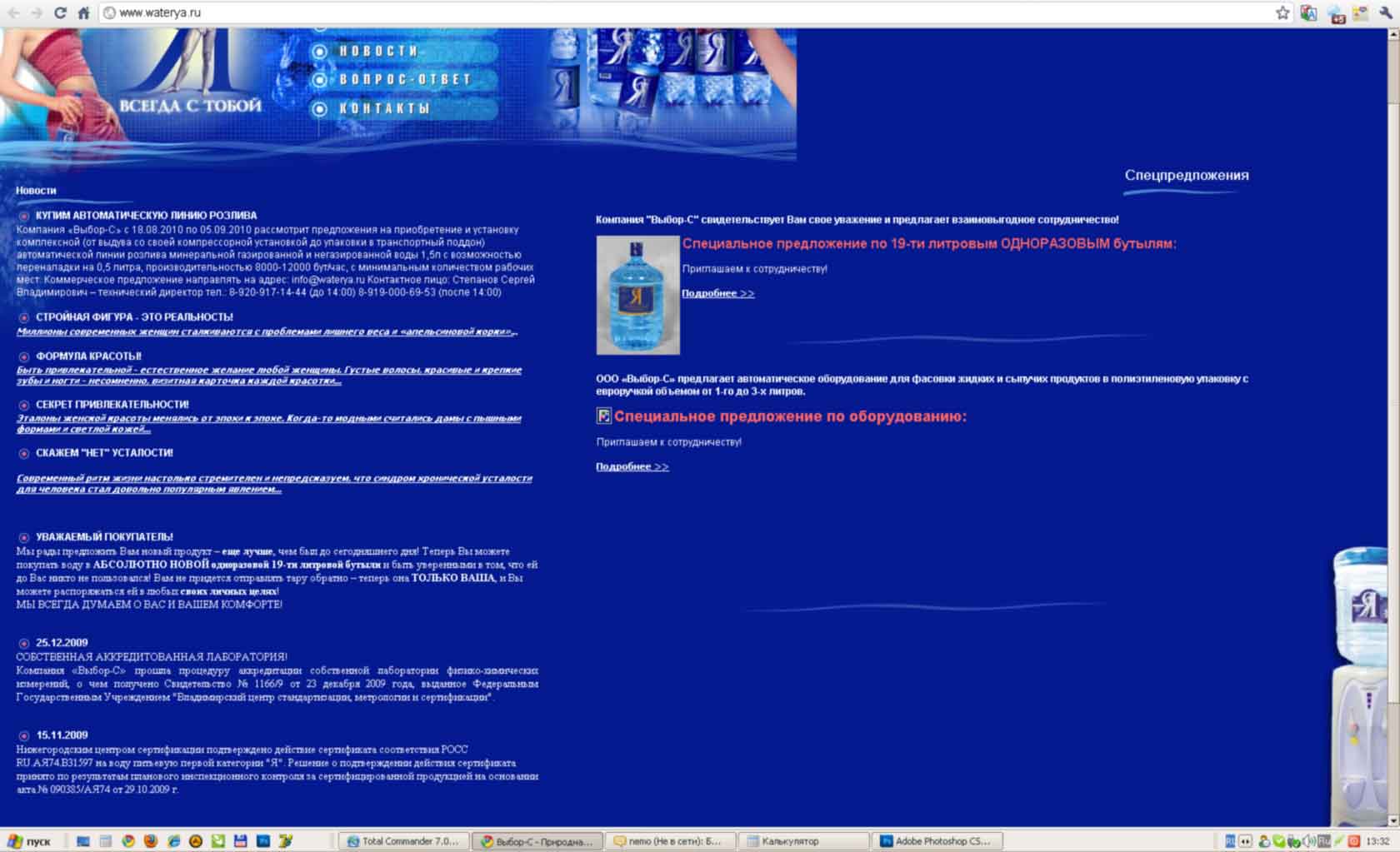
Task: Open the weather extension showing +5
Action: pos(1336,13)
